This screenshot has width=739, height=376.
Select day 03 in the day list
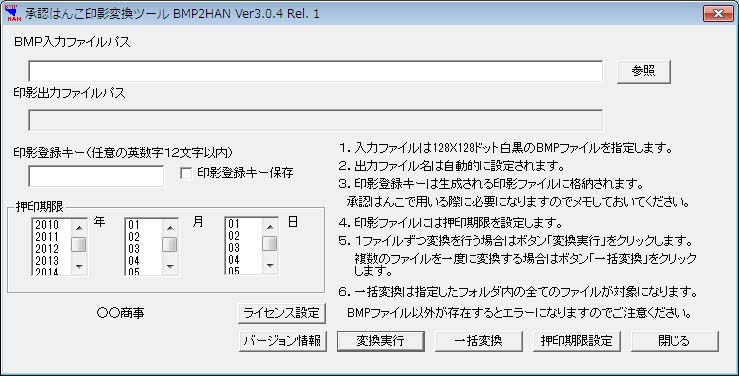(x=234, y=247)
